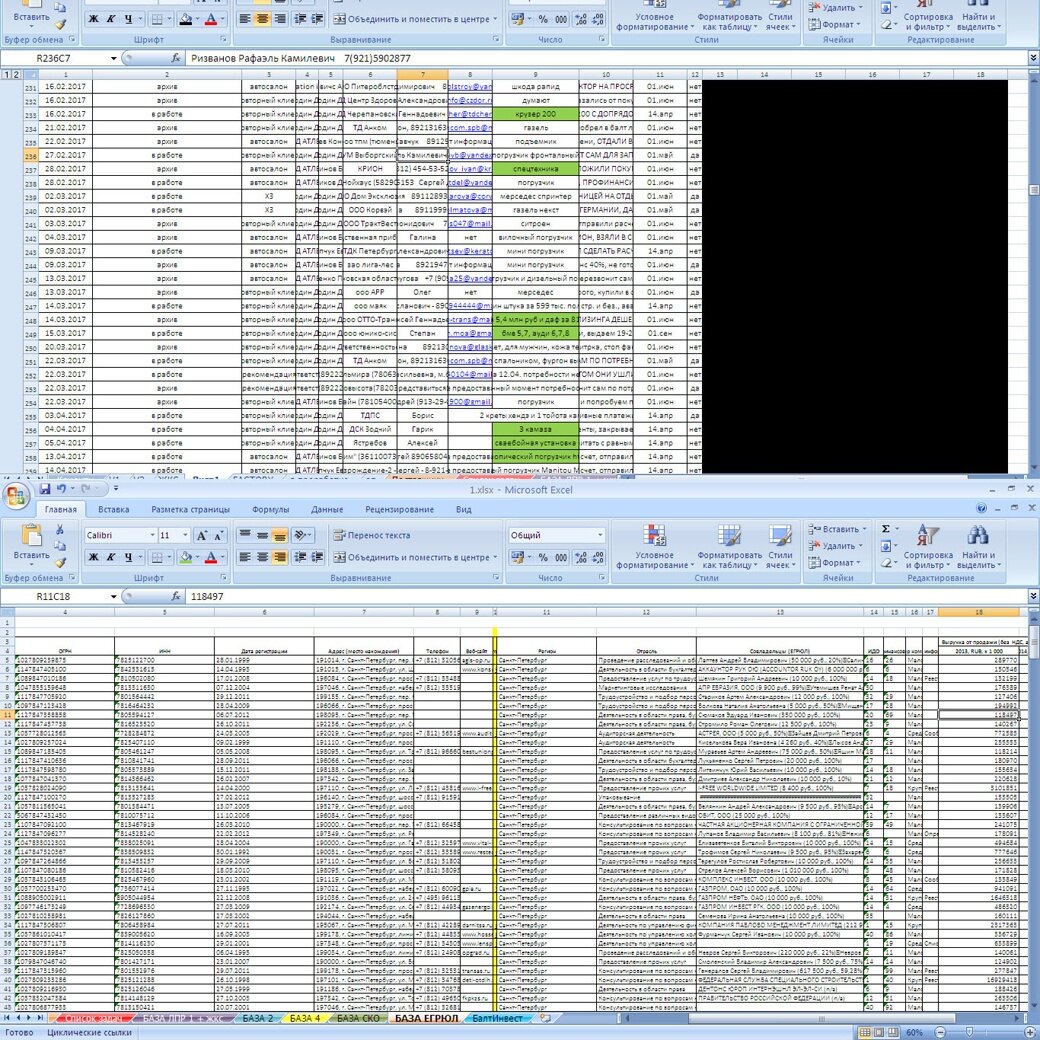Switch to Normal view in the status bar
Viewport: 1040px width, 1040px height.
[x=865, y=1033]
